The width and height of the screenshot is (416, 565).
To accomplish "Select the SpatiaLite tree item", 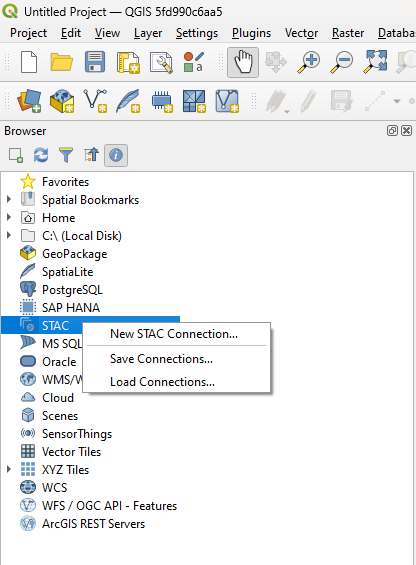I will point(67,272).
